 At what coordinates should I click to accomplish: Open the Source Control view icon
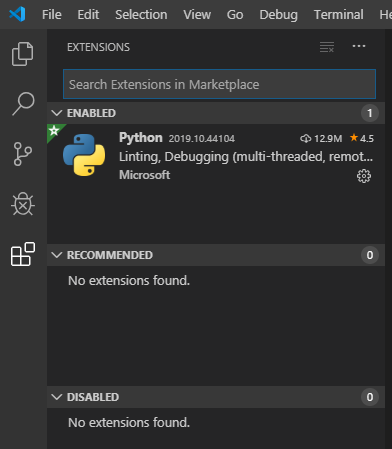23,154
